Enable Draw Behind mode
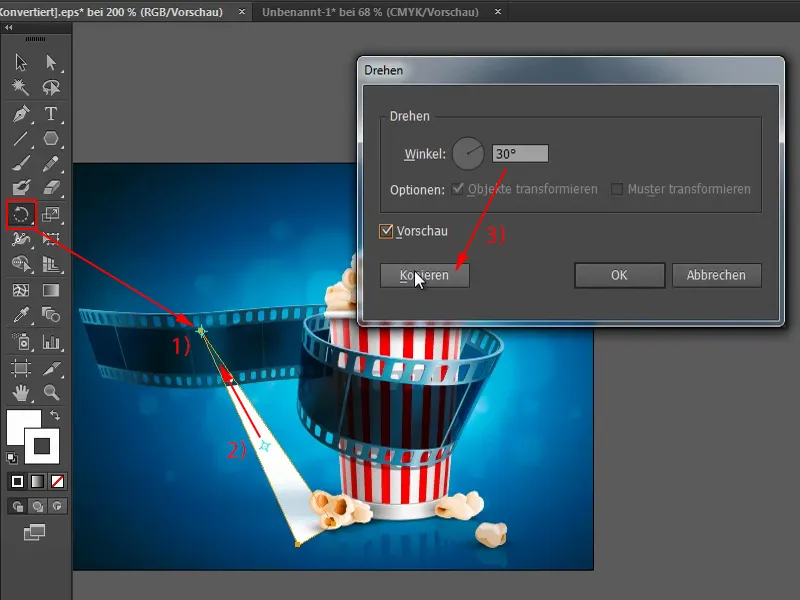The height and width of the screenshot is (600, 800). [37, 506]
